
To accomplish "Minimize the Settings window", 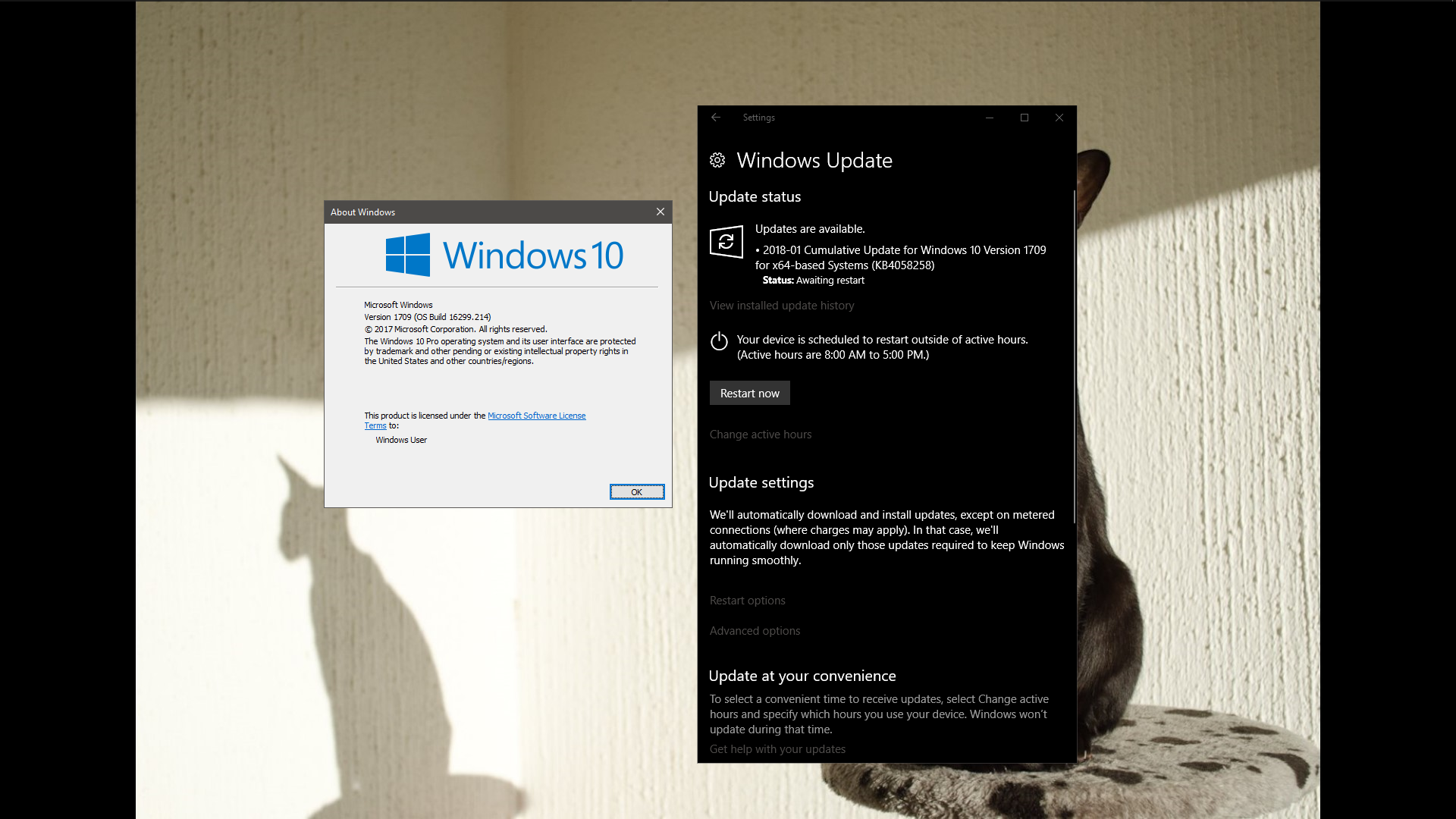I will click(x=989, y=118).
